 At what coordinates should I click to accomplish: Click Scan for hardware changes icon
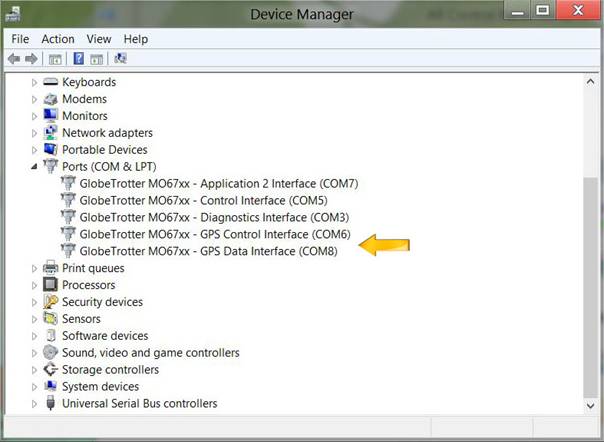[120, 59]
